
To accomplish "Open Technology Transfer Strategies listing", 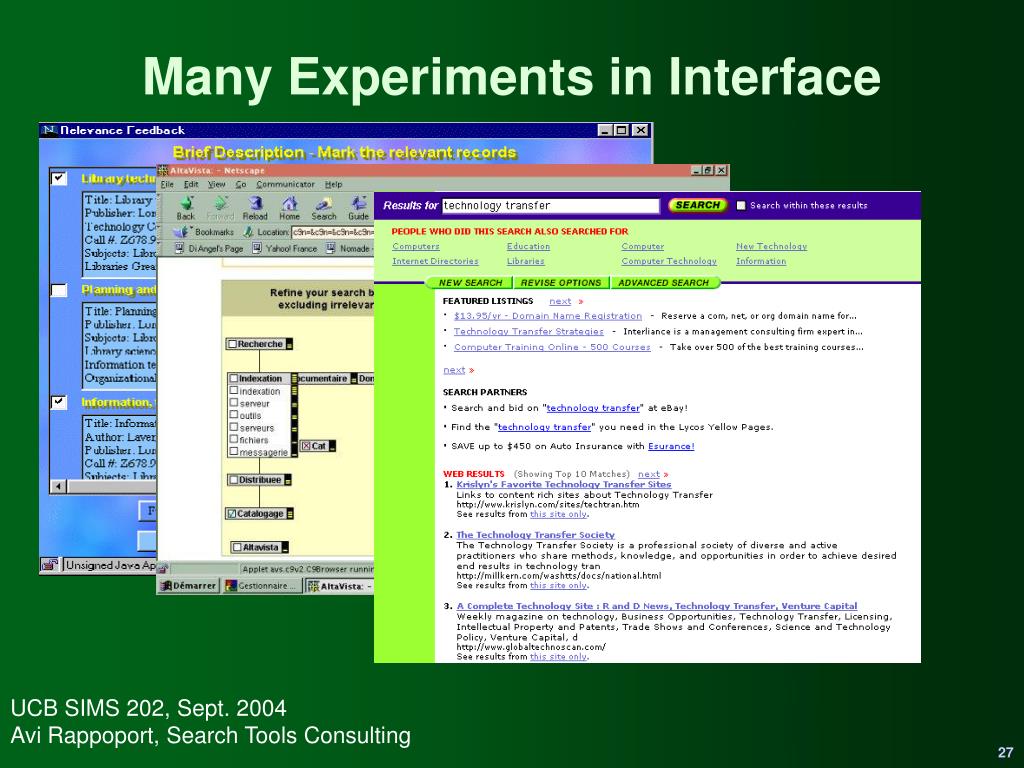I will click(x=529, y=332).
